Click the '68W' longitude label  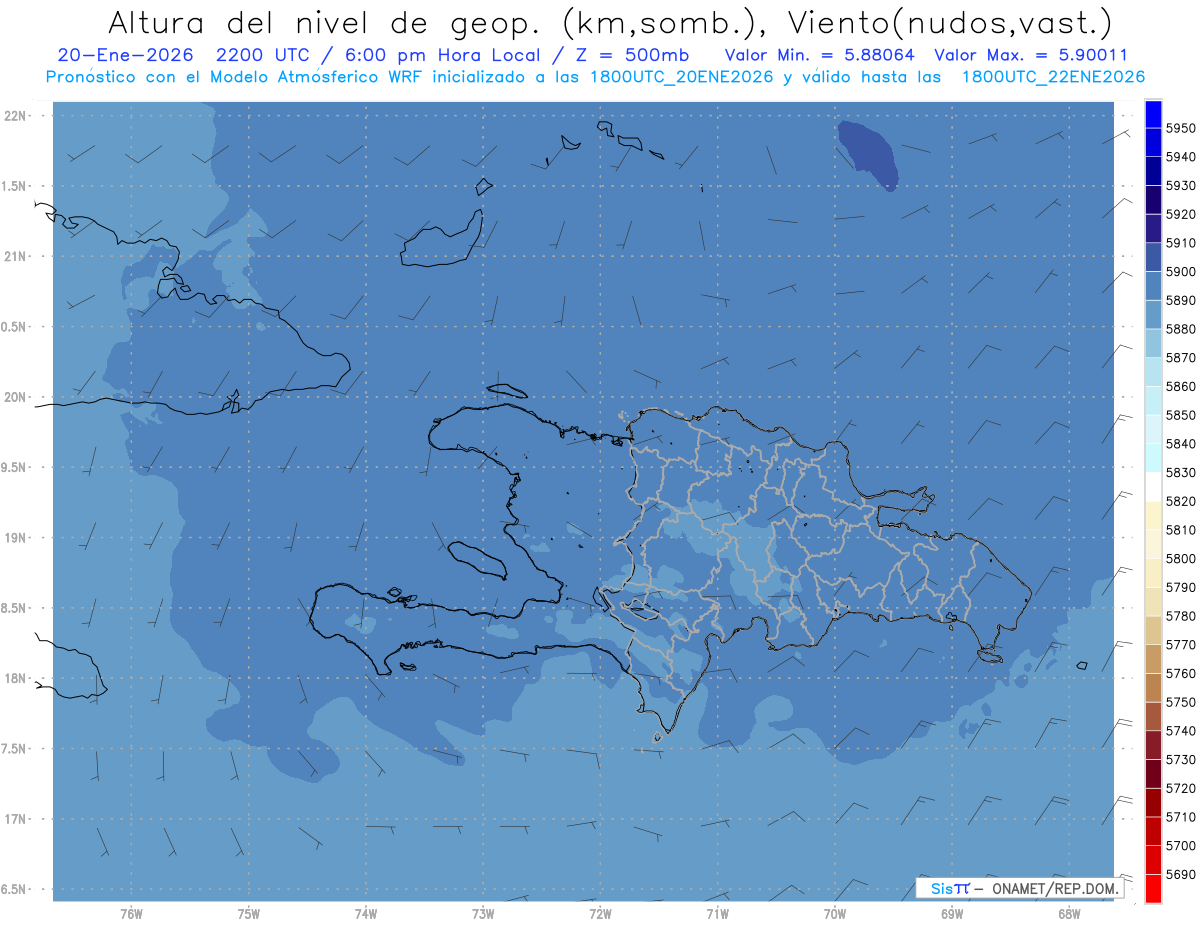[x=1069, y=915]
